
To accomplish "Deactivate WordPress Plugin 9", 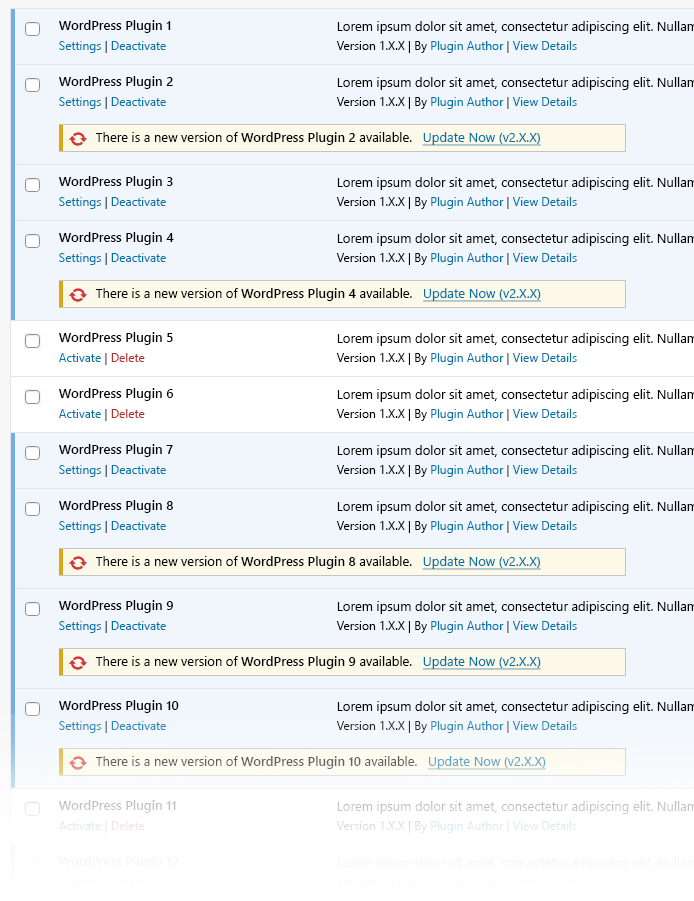I will click(138, 626).
